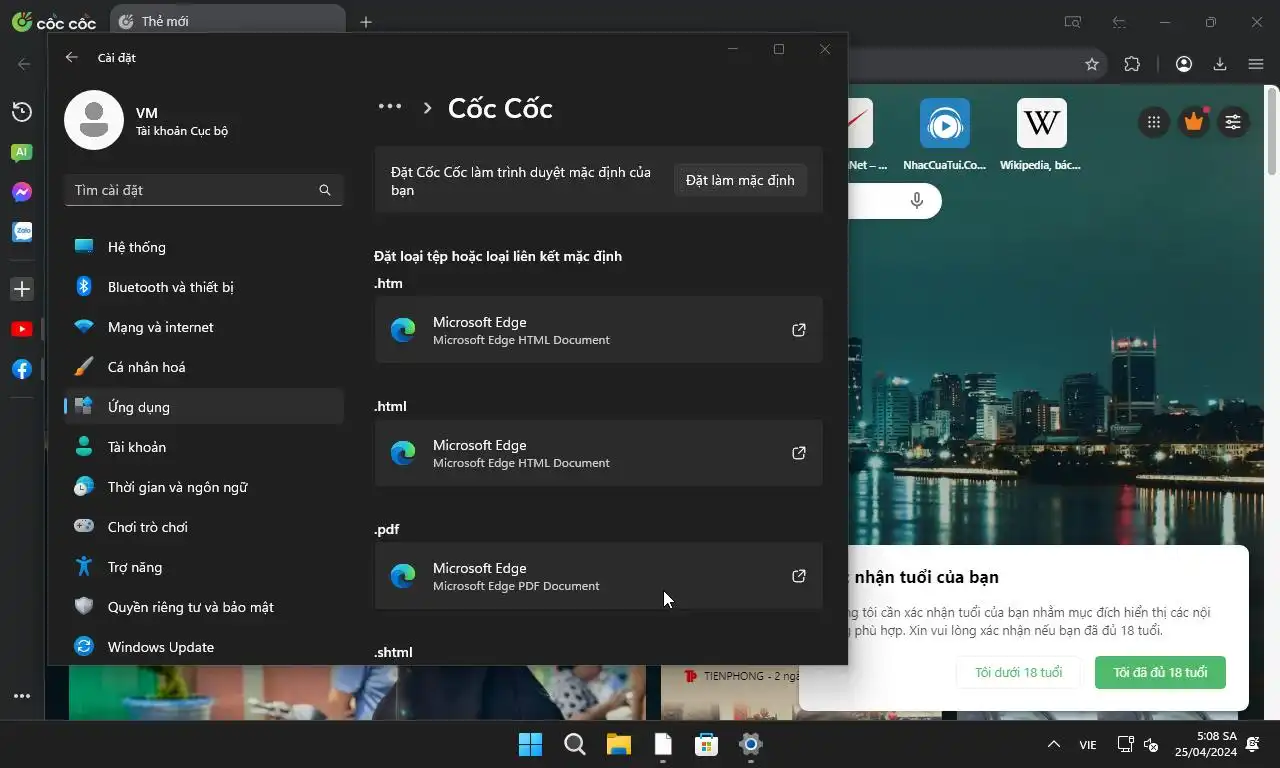1280x768 pixels.
Task: Open Trợ năng settings
Action: pos(204,567)
